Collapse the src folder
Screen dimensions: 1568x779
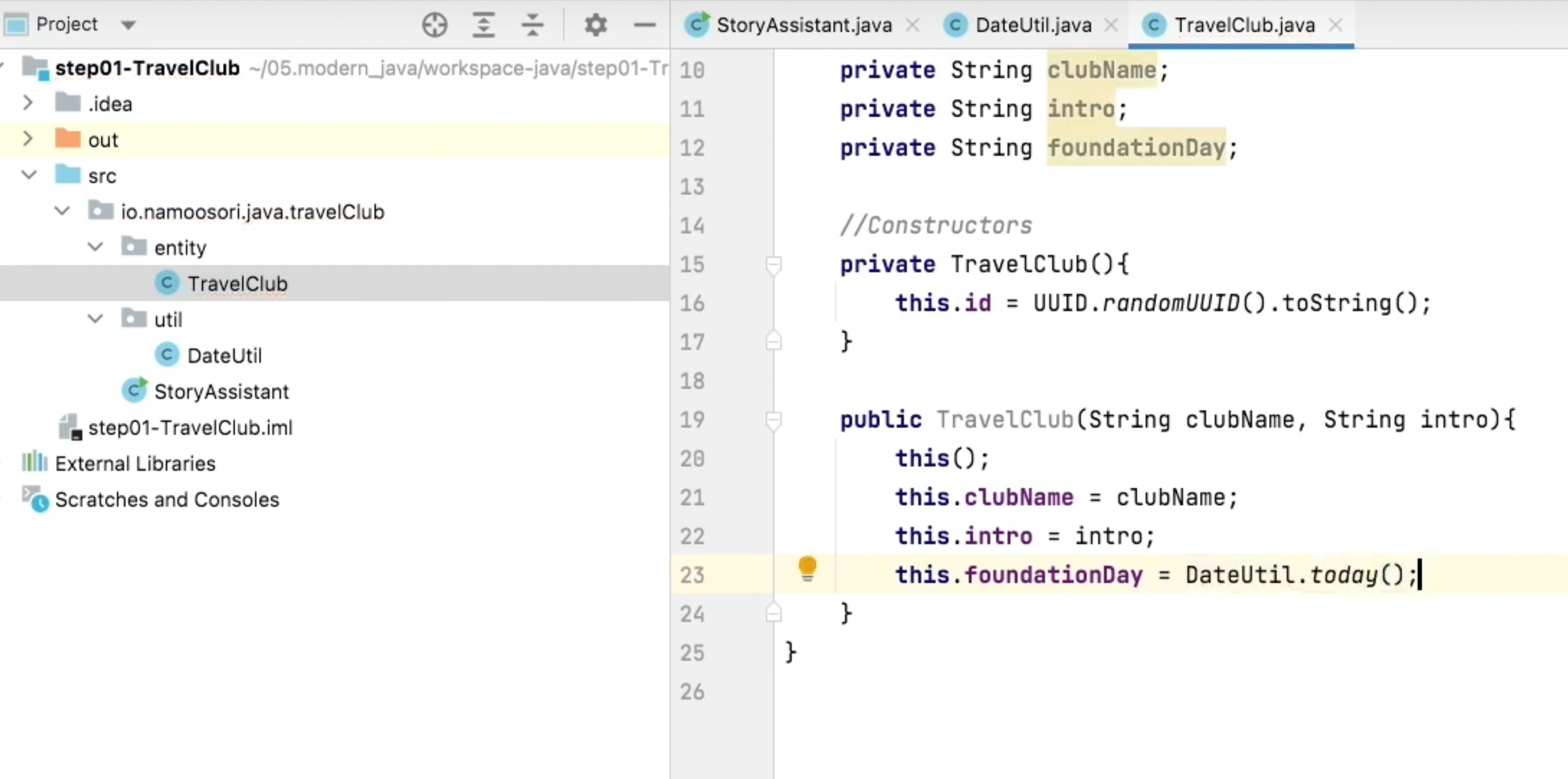click(x=29, y=175)
